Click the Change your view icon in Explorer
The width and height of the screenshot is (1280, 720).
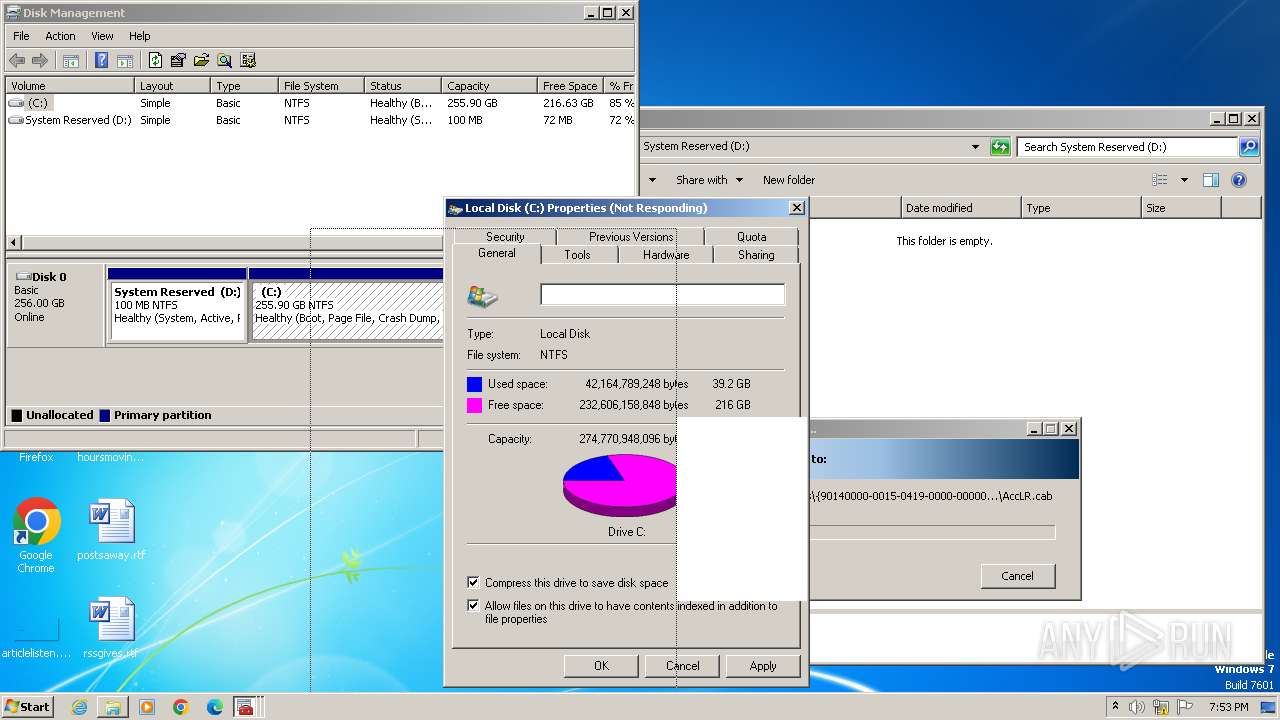pyautogui.click(x=1160, y=180)
